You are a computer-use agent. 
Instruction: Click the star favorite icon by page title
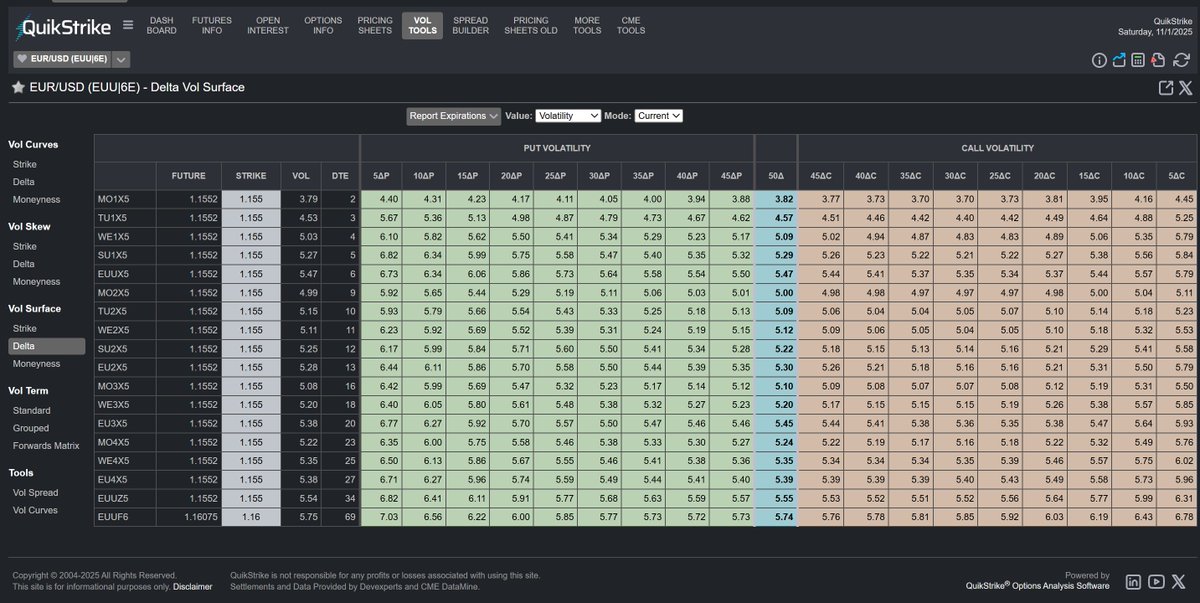[x=18, y=87]
